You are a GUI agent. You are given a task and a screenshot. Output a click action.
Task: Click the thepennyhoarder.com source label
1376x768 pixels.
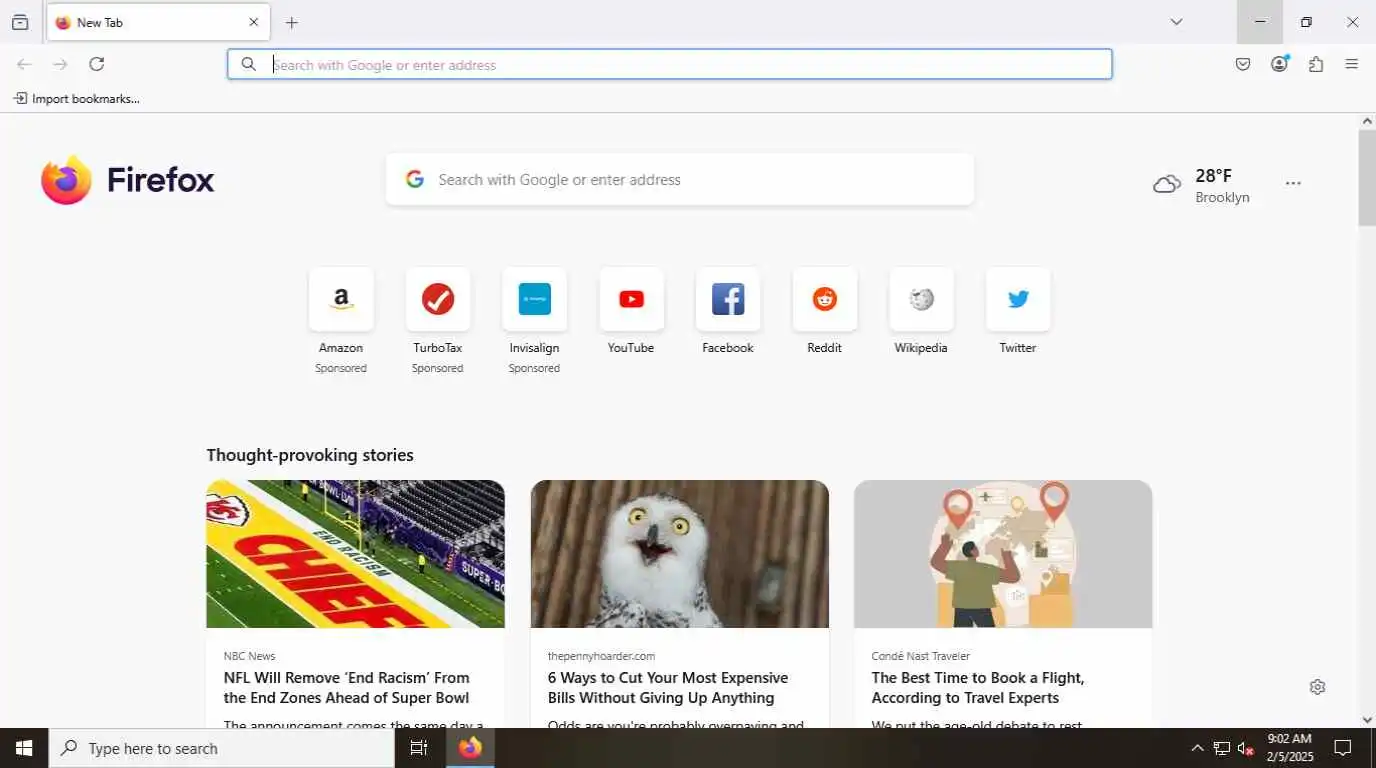tap(601, 656)
